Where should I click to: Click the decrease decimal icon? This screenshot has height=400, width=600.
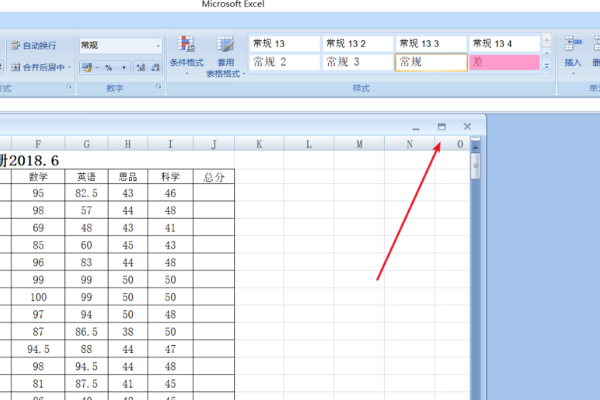point(155,68)
